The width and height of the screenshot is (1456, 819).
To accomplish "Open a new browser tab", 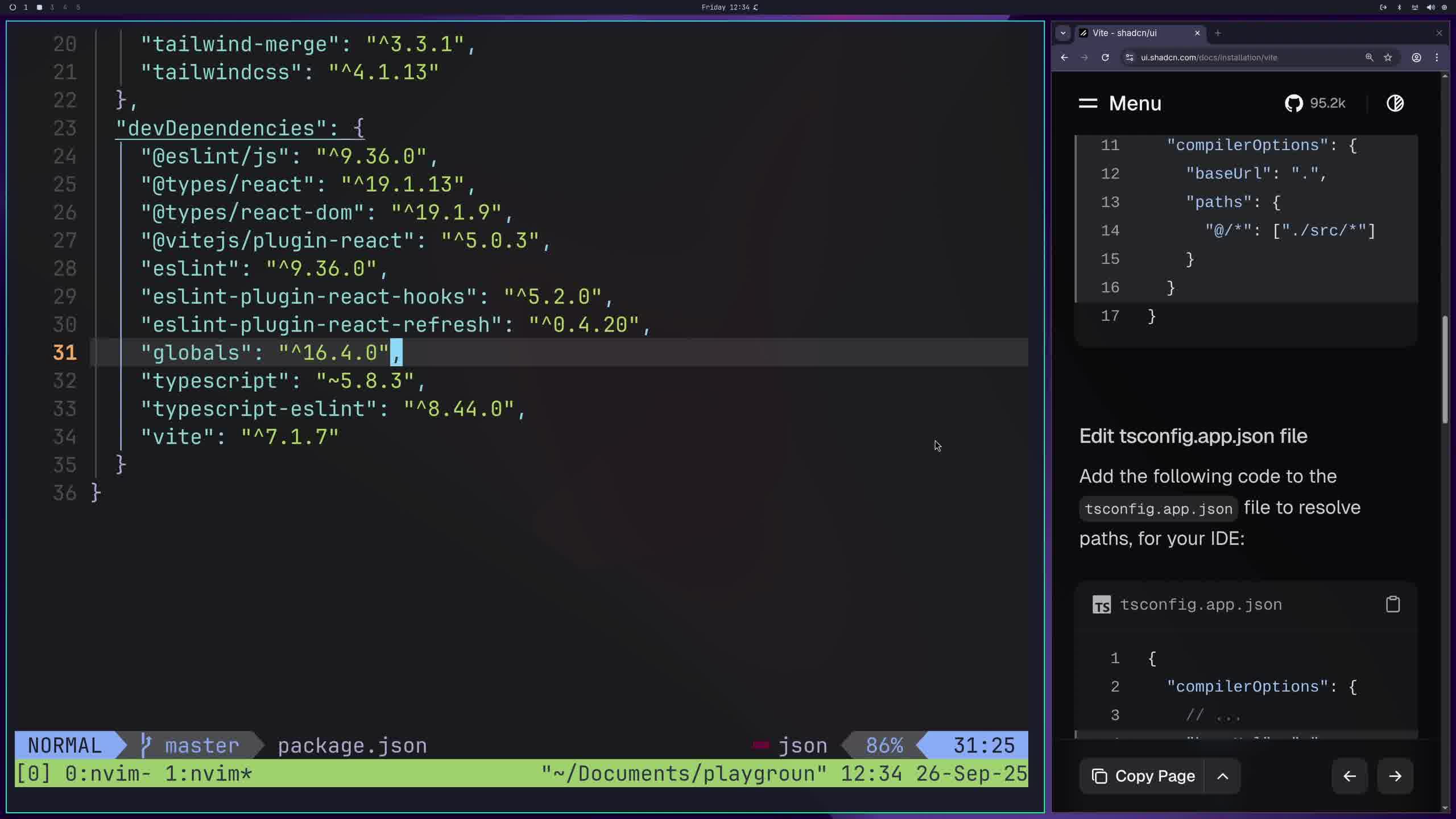I will click(1218, 33).
